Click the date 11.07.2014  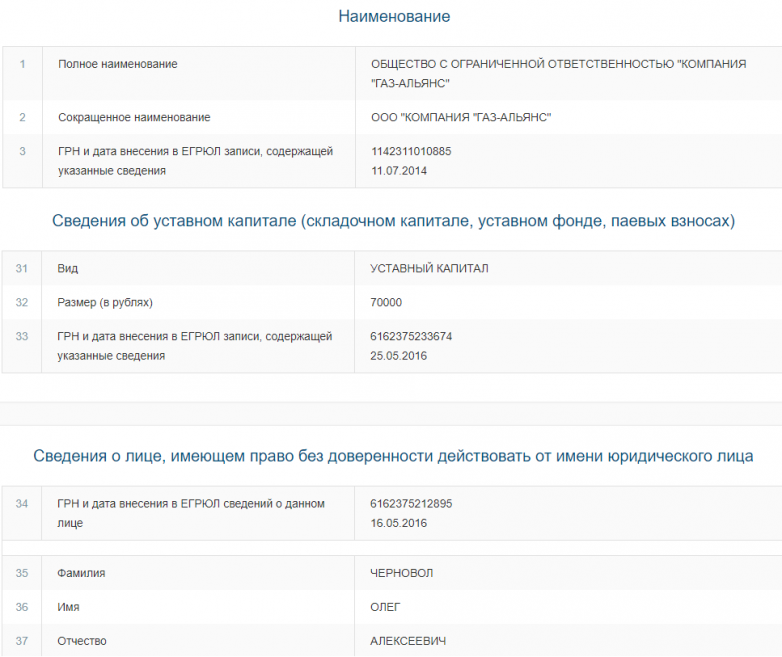399,171
